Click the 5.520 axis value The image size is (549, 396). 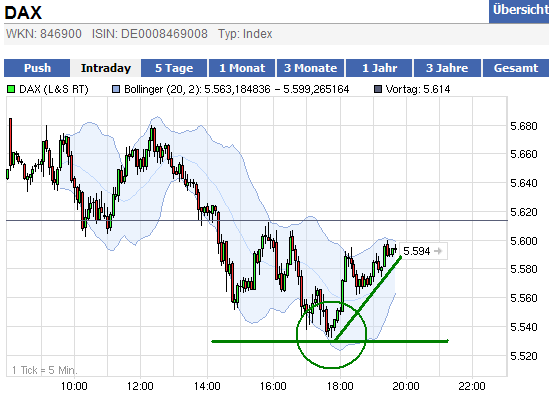[523, 356]
